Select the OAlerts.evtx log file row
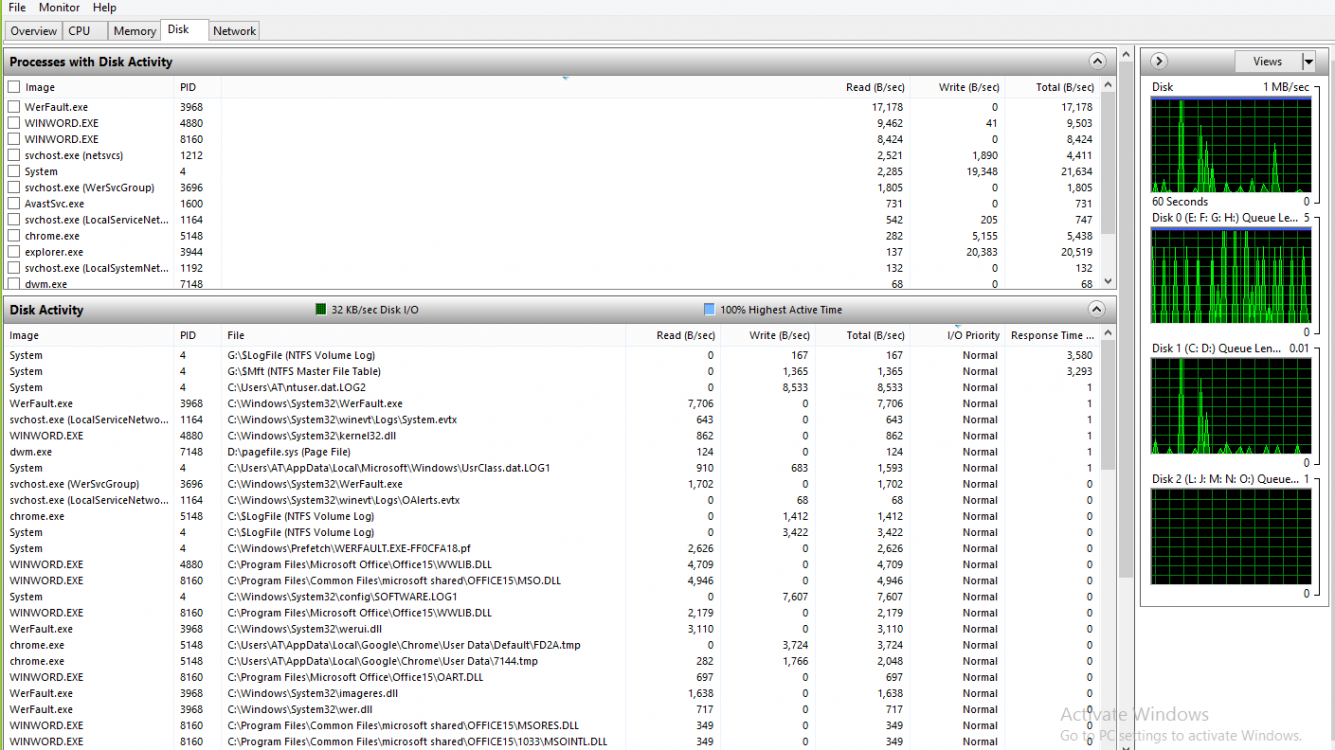This screenshot has height=750, width=1335. point(552,500)
